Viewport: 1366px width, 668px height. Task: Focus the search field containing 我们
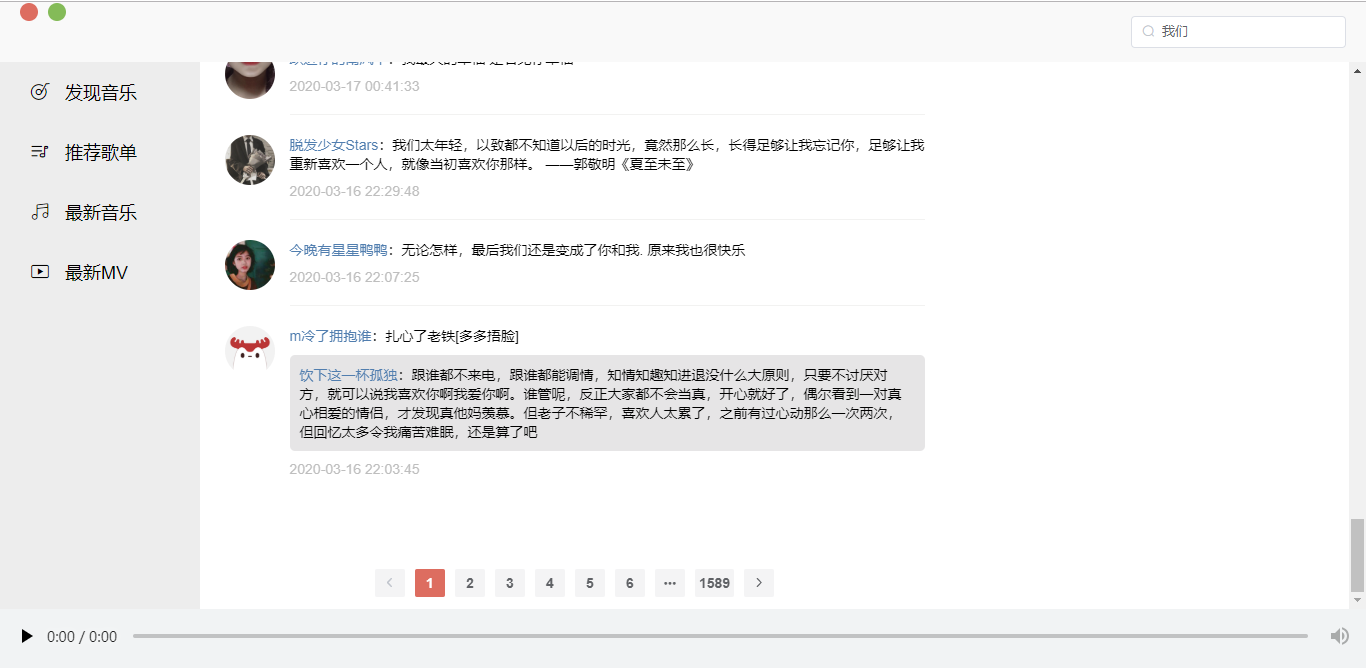(1238, 31)
